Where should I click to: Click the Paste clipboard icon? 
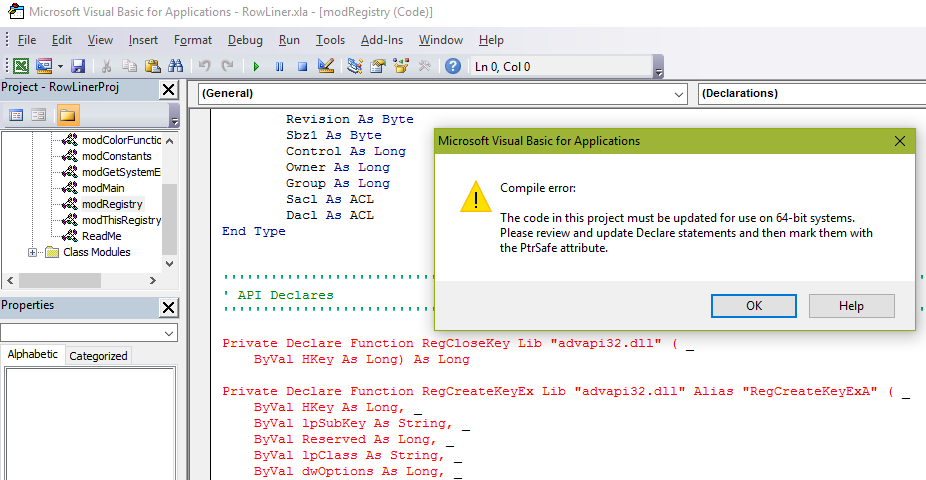click(x=152, y=66)
